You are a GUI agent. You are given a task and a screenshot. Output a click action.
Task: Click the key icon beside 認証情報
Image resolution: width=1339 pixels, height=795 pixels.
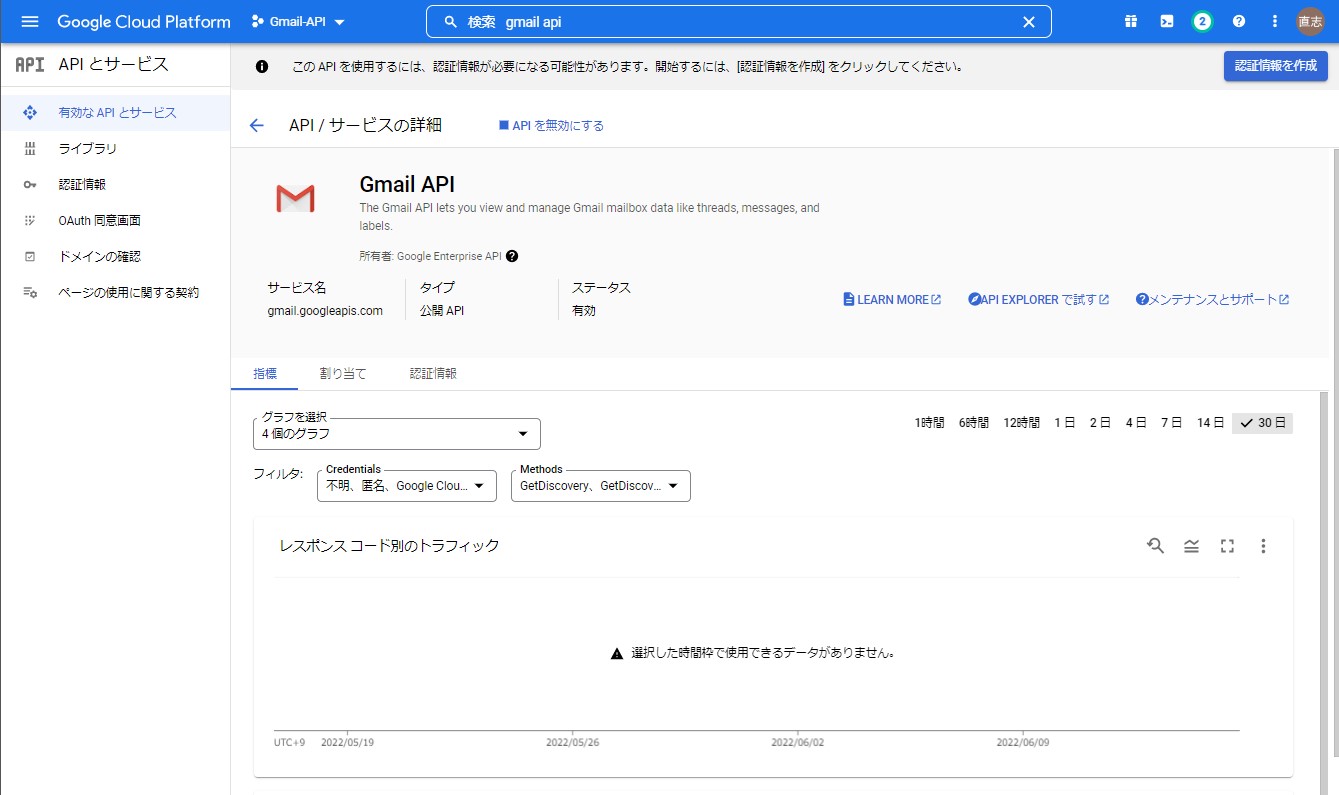30,185
